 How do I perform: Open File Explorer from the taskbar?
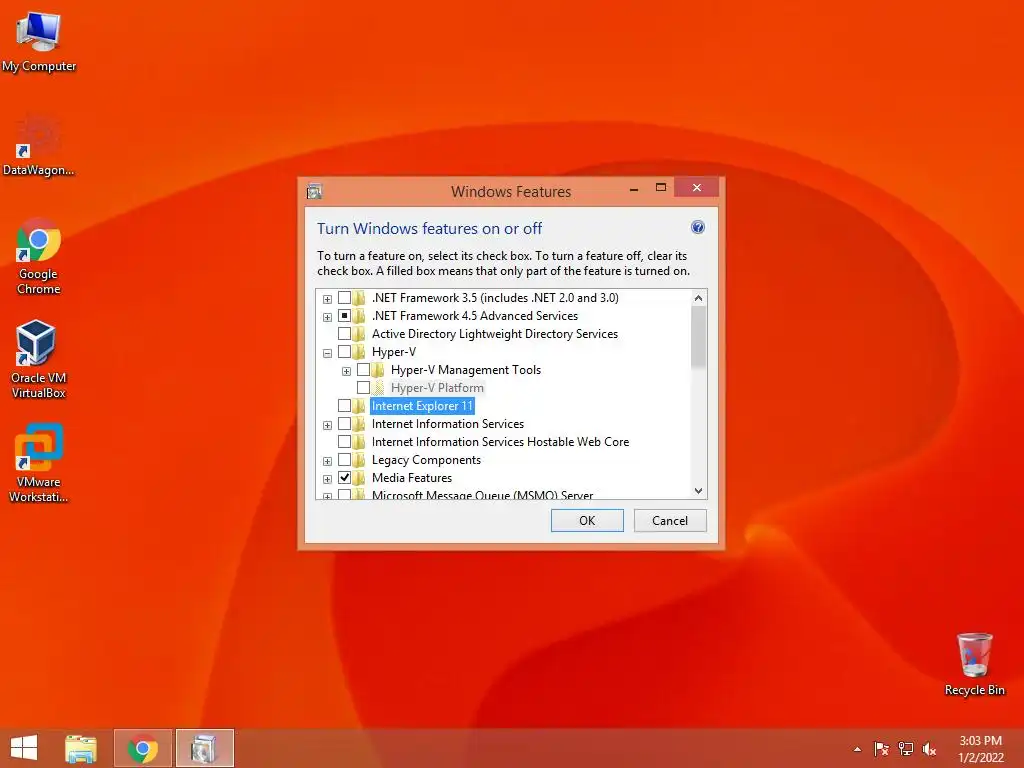click(x=81, y=748)
